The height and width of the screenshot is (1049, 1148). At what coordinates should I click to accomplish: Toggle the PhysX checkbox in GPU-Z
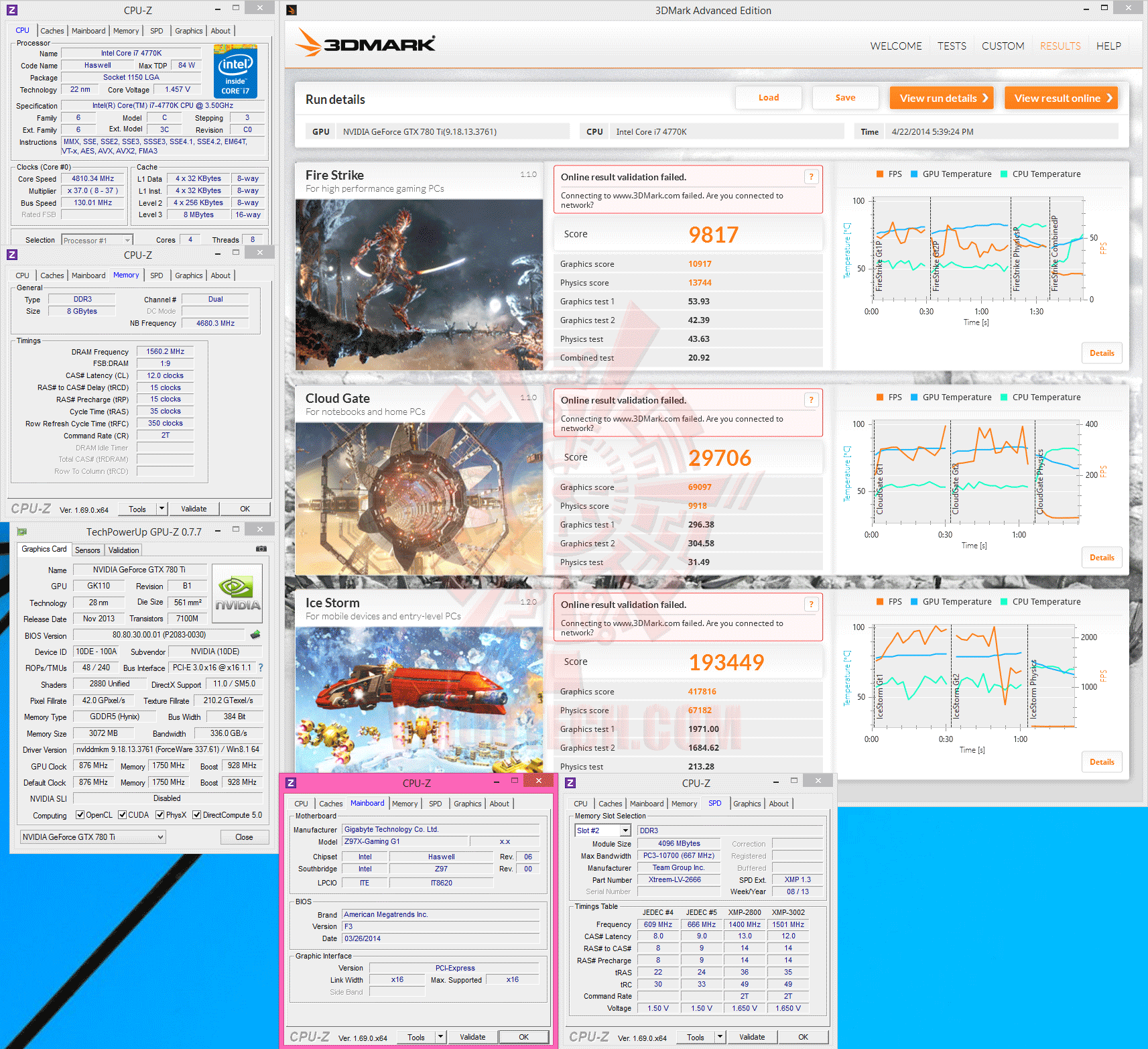tap(160, 815)
